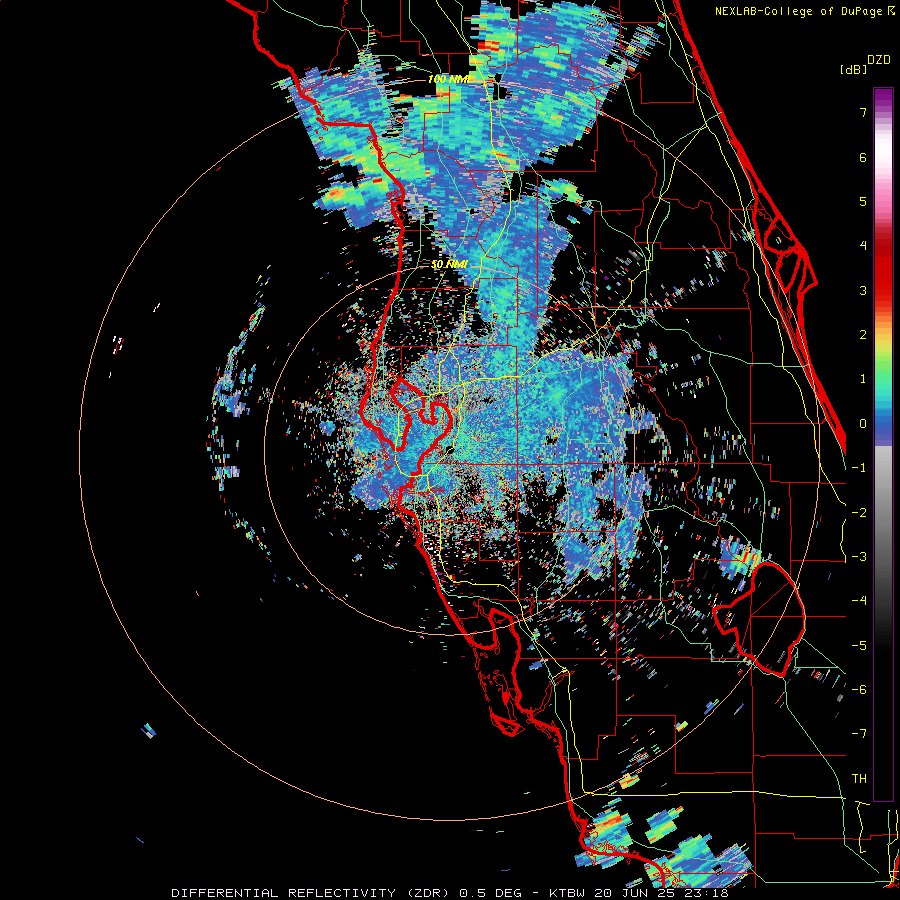This screenshot has width=900, height=900.
Task: Click the [dB] unit label
Action: (x=853, y=69)
